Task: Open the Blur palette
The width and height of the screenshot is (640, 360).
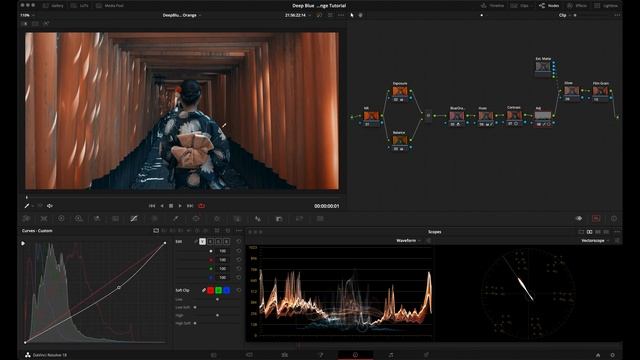Action: [258, 219]
